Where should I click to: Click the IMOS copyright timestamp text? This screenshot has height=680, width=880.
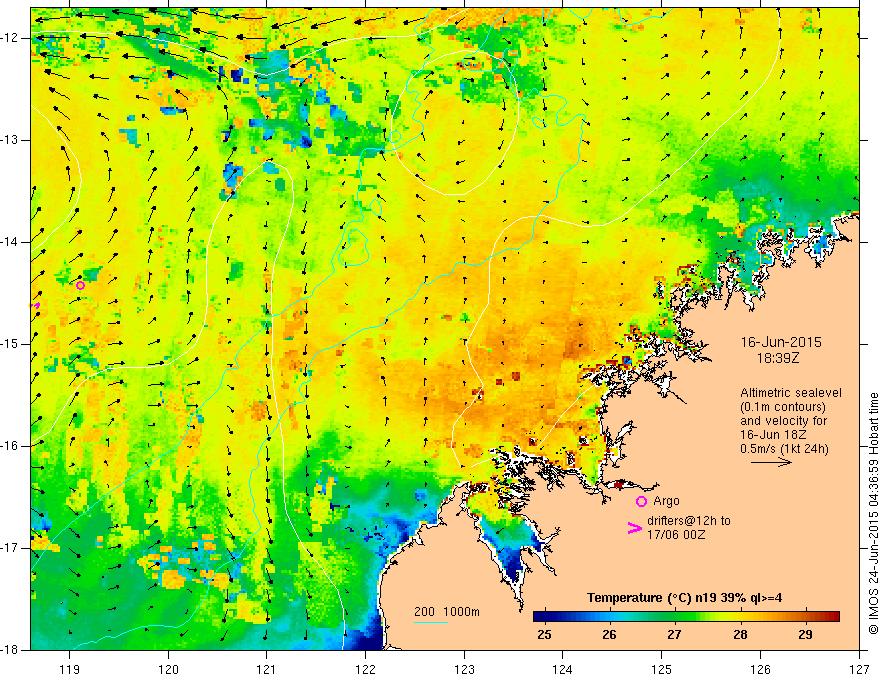pyautogui.click(x=873, y=513)
